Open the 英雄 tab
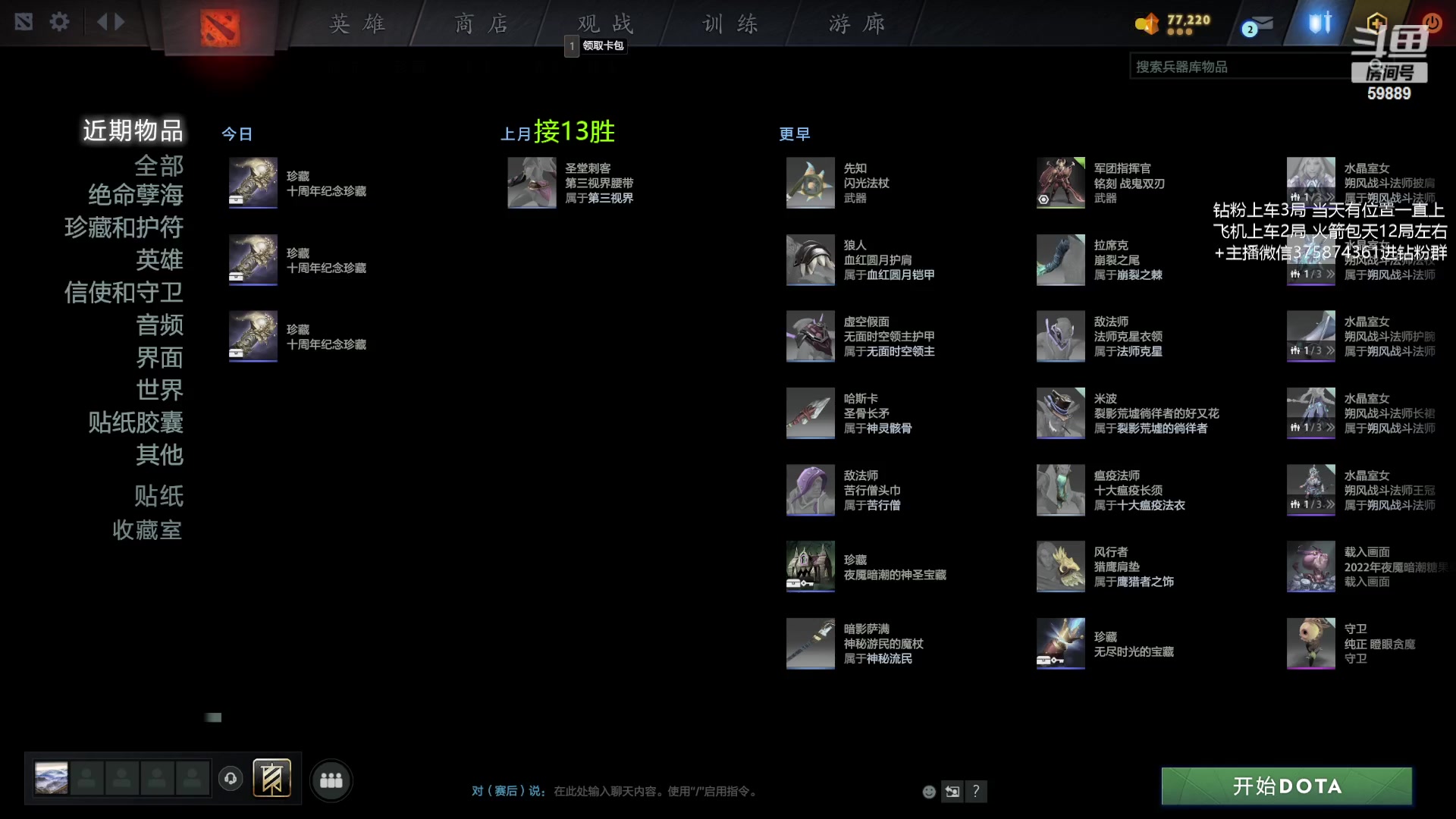 (356, 24)
